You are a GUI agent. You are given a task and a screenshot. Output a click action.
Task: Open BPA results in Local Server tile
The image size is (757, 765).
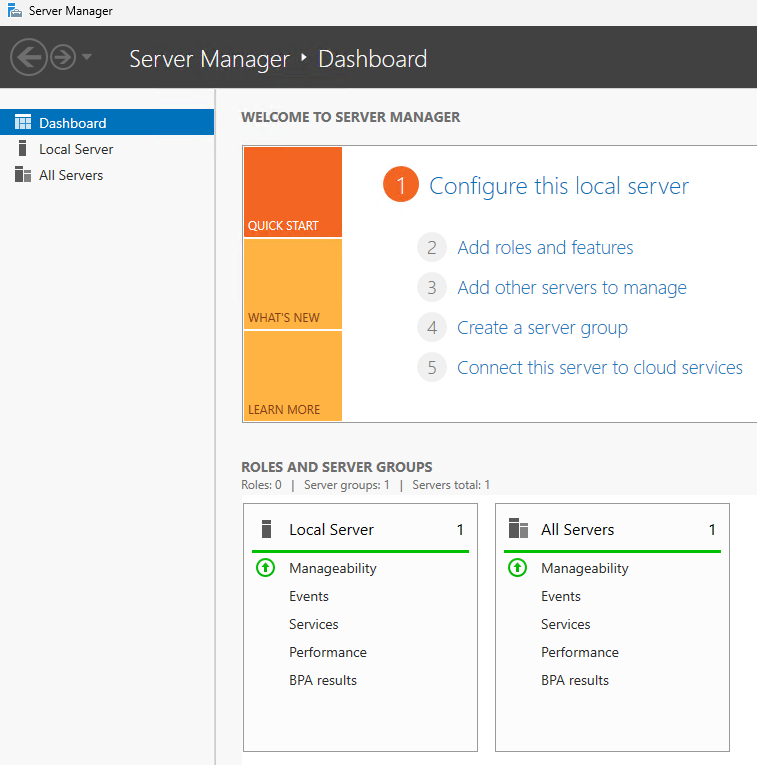(323, 680)
